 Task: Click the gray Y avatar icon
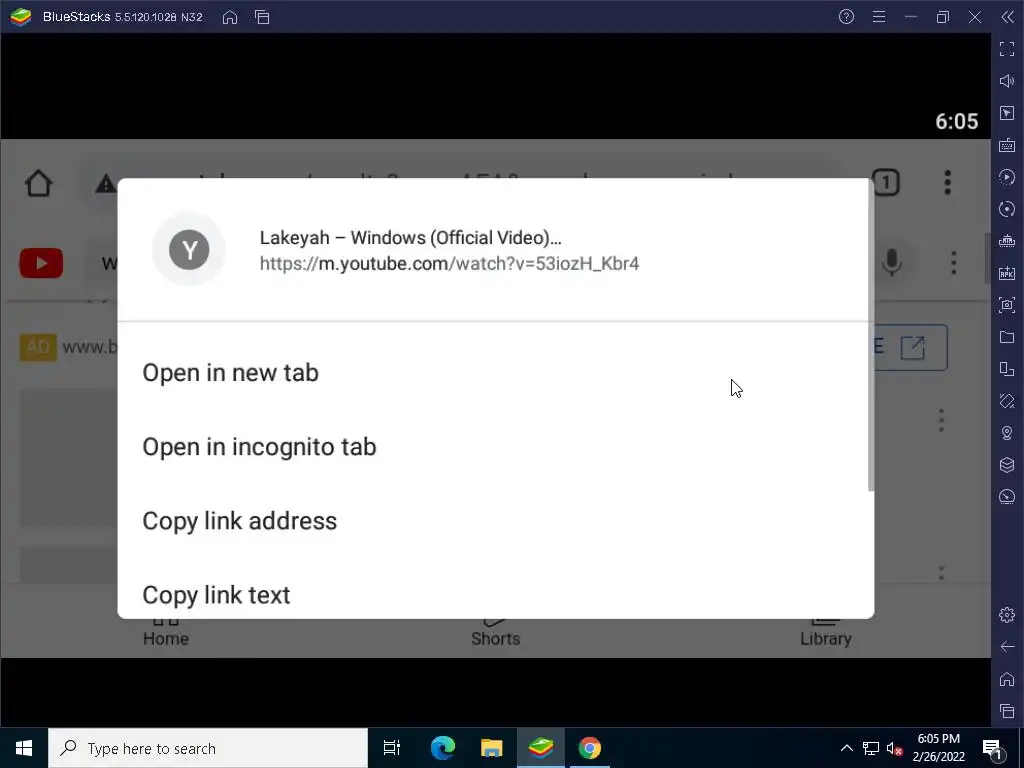click(x=189, y=249)
